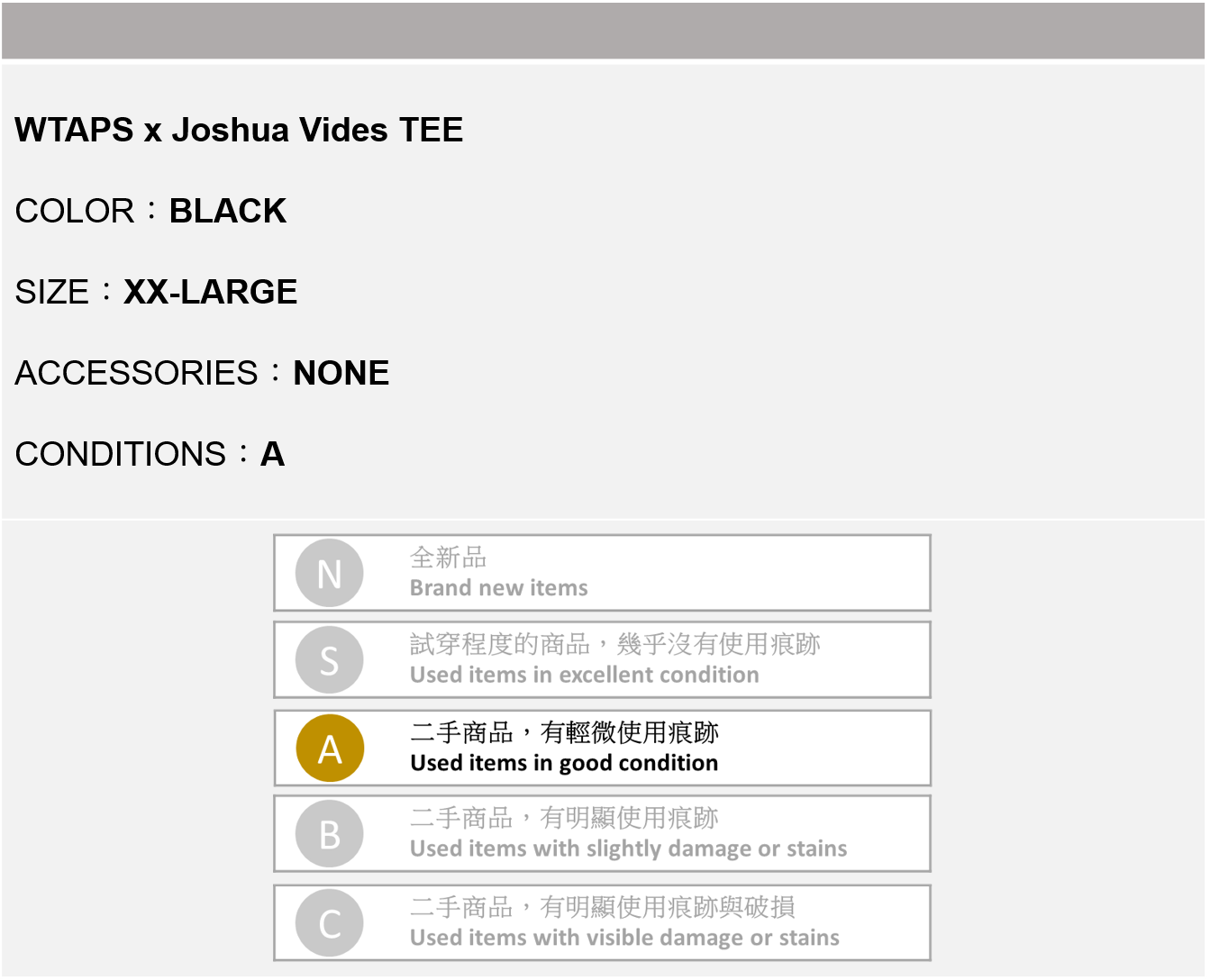Select "Used items in excellent condition" text
This screenshot has width=1210, height=980.
(x=584, y=675)
